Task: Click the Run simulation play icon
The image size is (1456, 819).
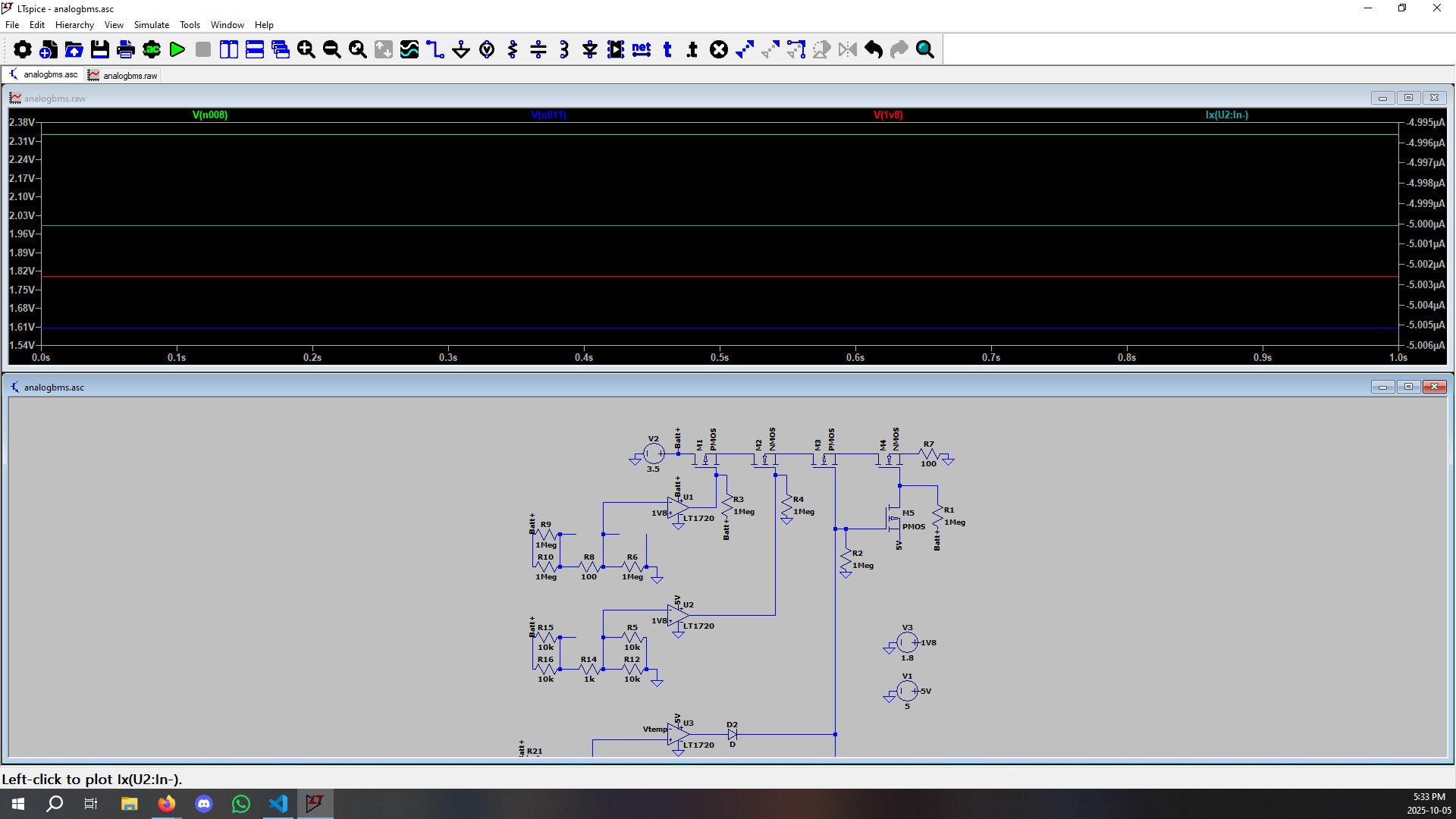Action: point(177,50)
